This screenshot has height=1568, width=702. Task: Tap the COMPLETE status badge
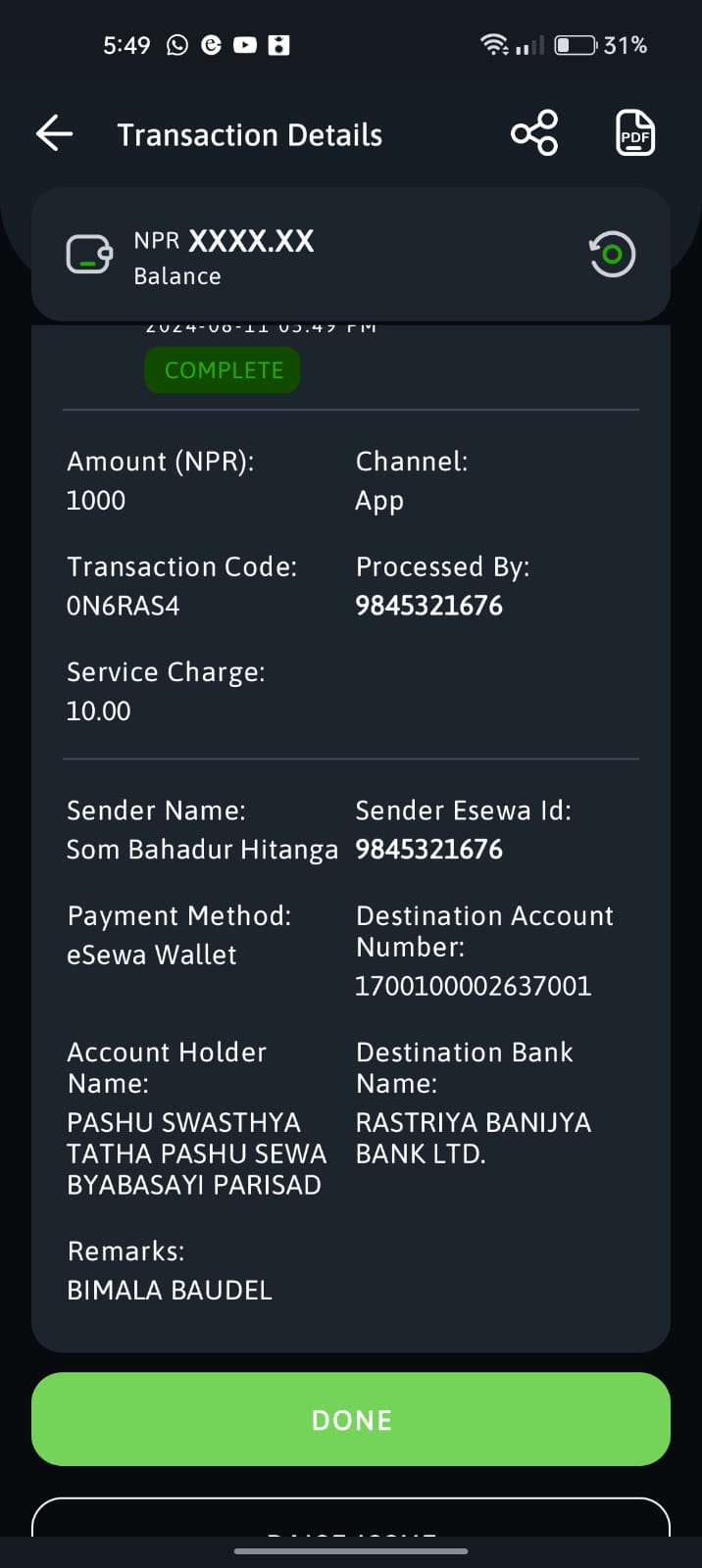(x=223, y=370)
